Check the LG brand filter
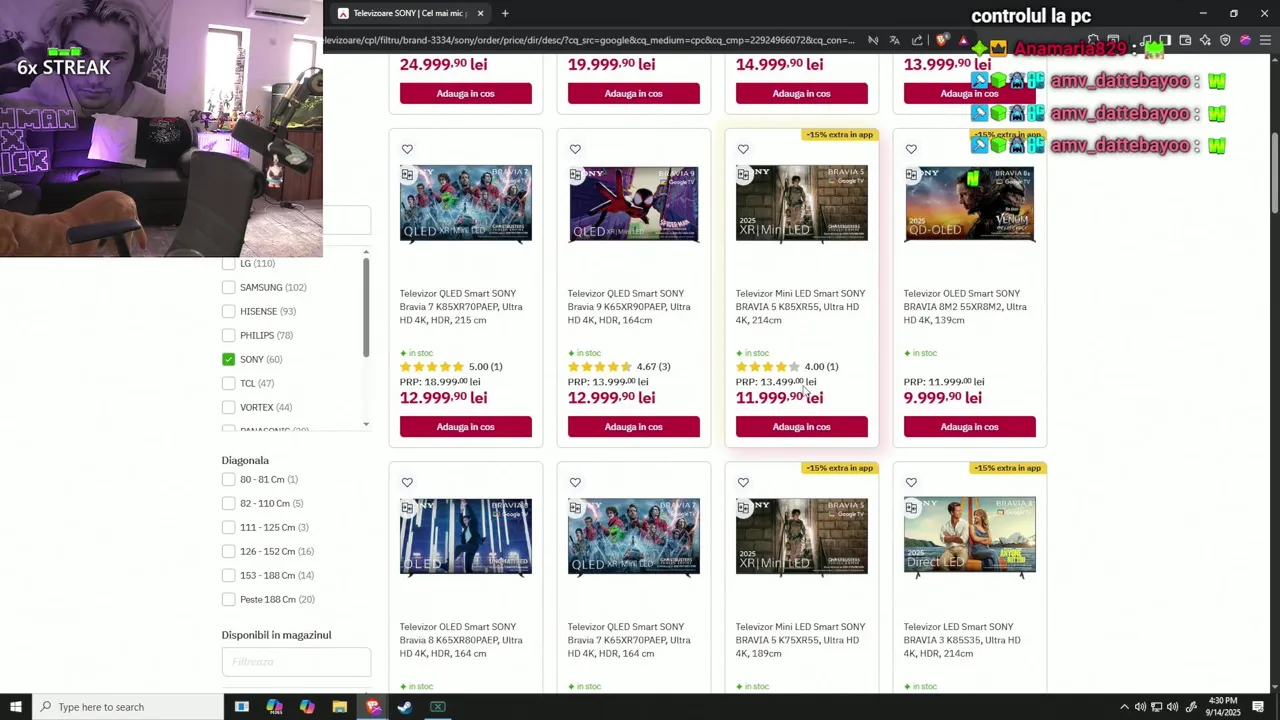The image size is (1280, 720). point(229,263)
